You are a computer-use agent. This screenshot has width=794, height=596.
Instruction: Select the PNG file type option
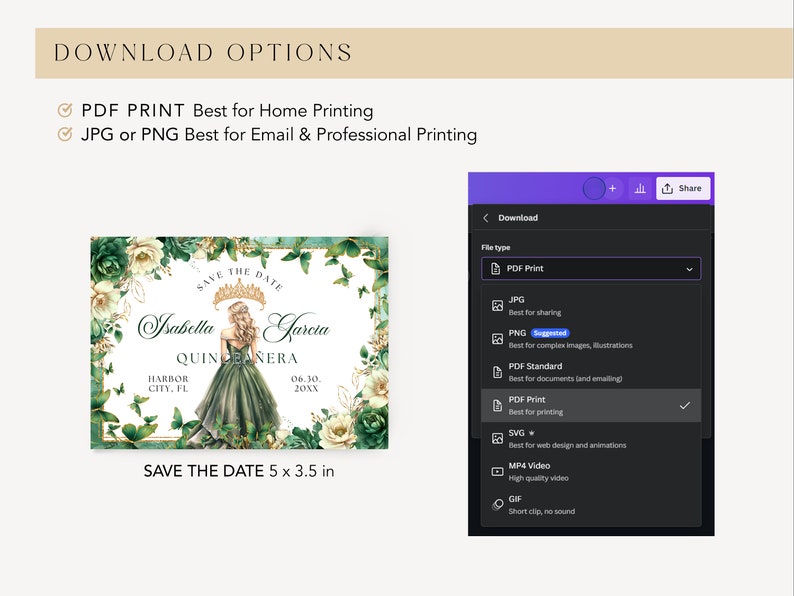pos(591,339)
